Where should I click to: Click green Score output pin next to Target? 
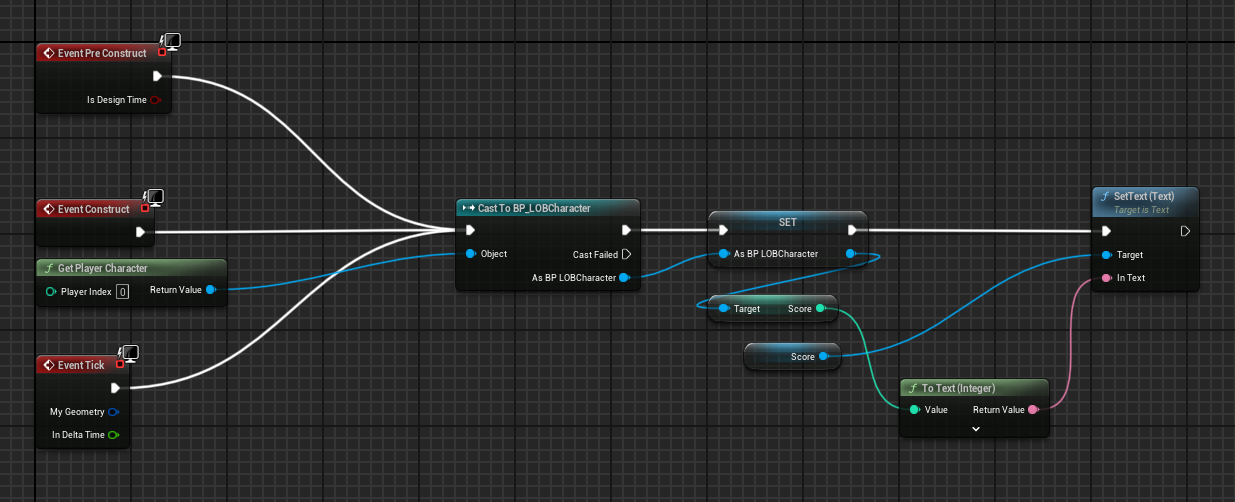821,309
